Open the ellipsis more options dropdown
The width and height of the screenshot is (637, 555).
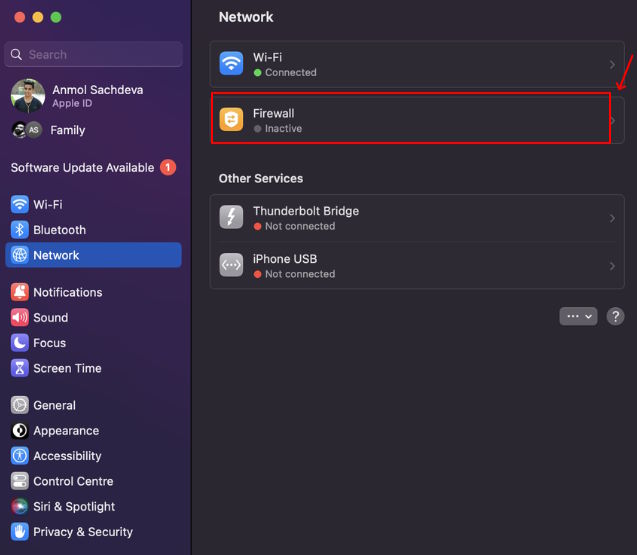pyautogui.click(x=578, y=316)
